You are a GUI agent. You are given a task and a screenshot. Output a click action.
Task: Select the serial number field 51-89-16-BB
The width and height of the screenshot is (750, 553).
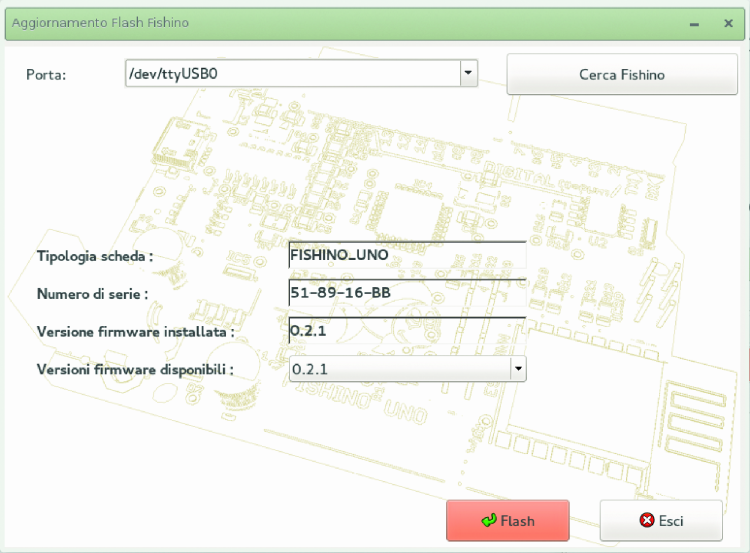point(406,293)
